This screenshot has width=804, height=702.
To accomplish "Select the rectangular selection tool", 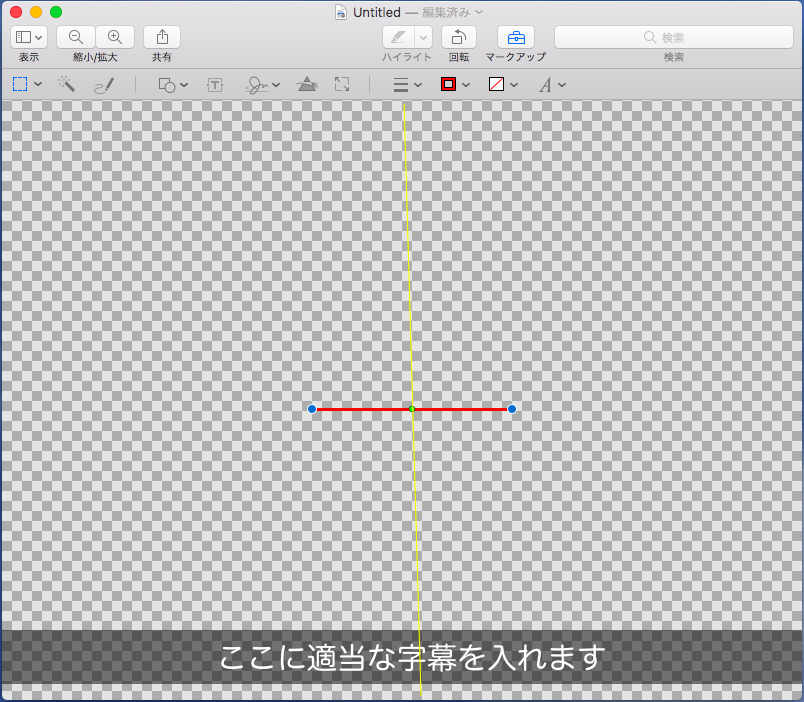I will pyautogui.click(x=20, y=84).
